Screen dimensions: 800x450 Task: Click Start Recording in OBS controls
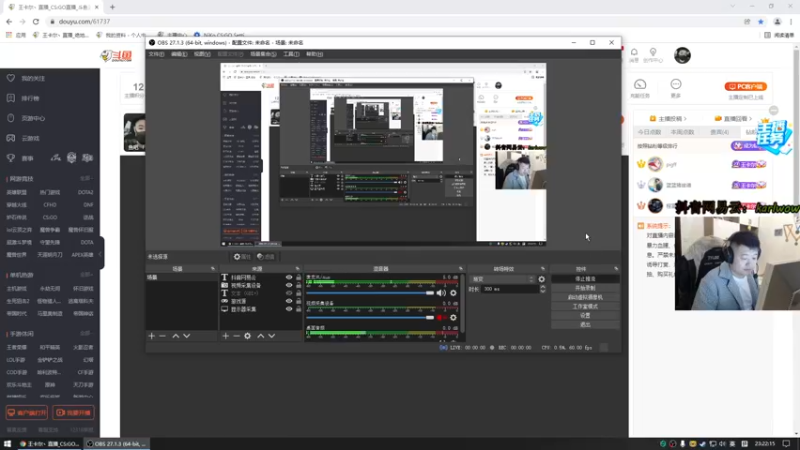[585, 288]
